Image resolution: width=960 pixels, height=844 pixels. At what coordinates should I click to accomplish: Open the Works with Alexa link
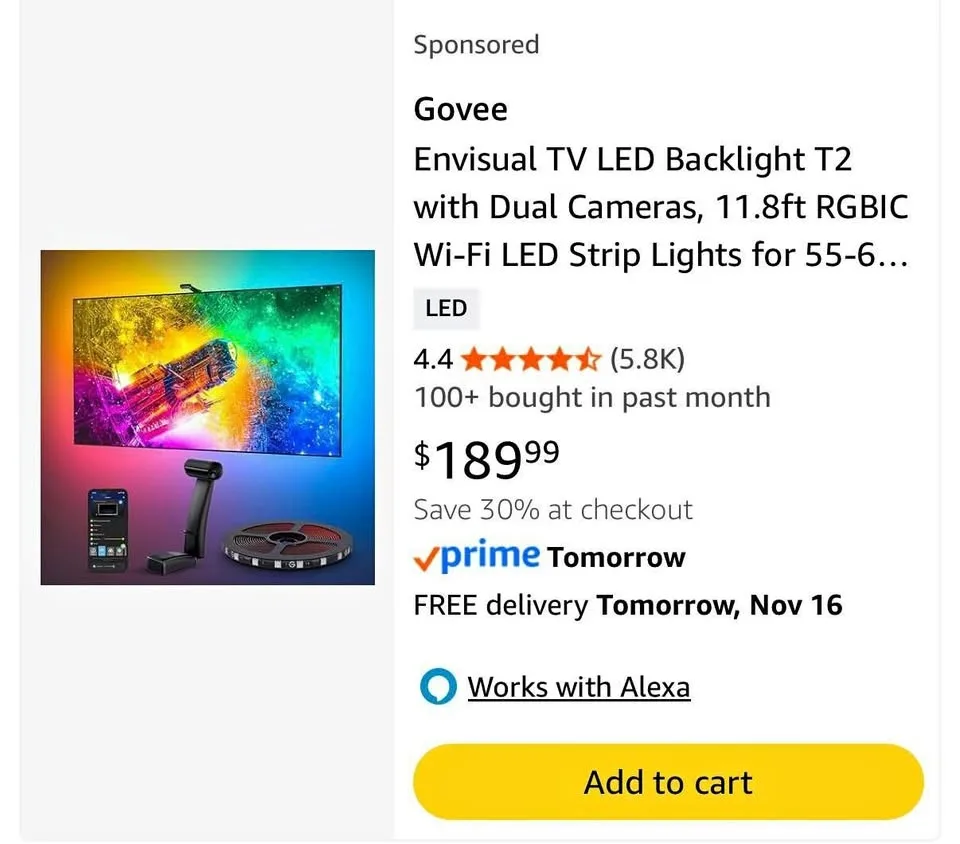578,687
